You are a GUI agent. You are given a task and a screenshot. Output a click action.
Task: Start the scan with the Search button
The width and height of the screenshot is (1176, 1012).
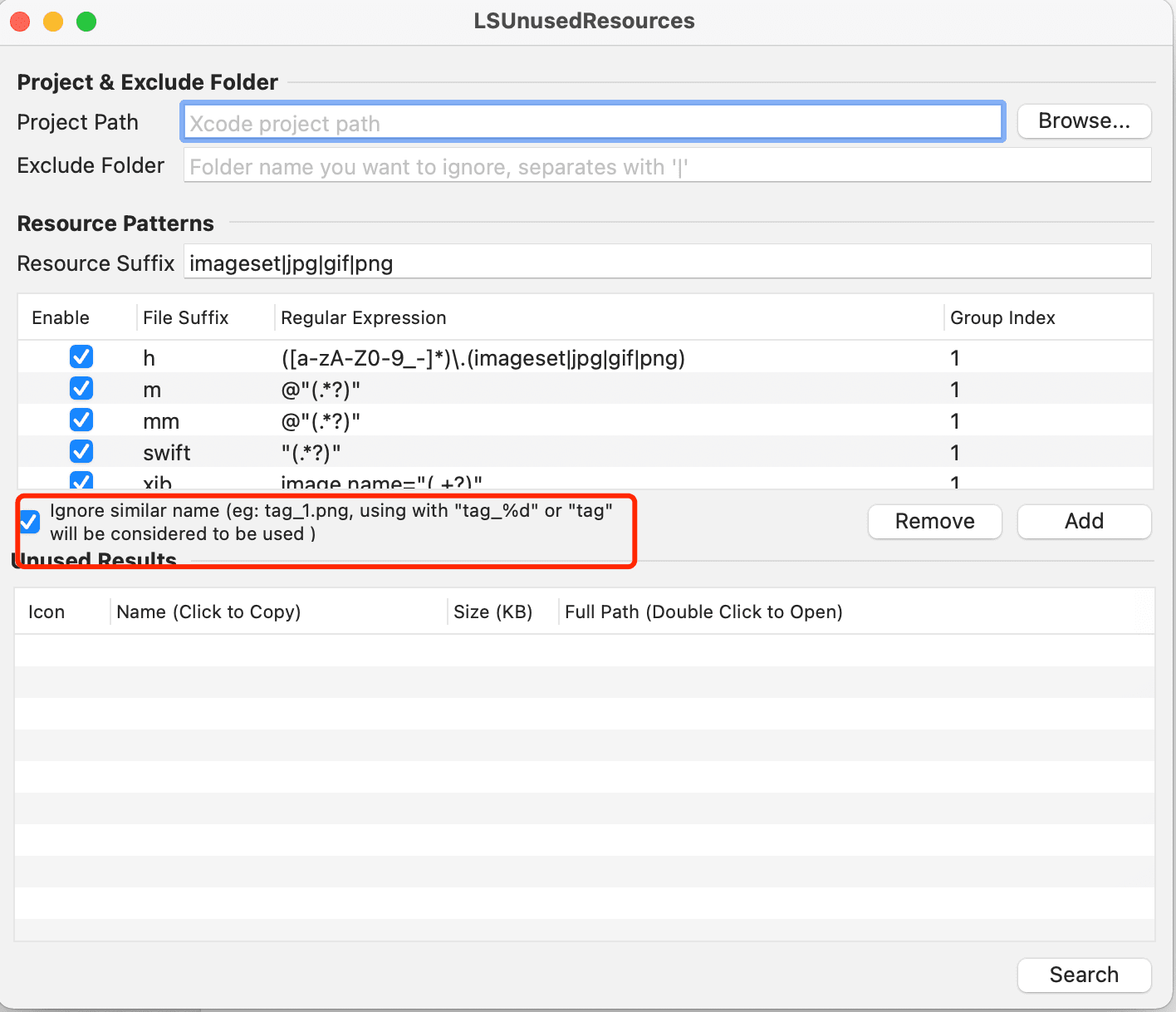[1084, 975]
